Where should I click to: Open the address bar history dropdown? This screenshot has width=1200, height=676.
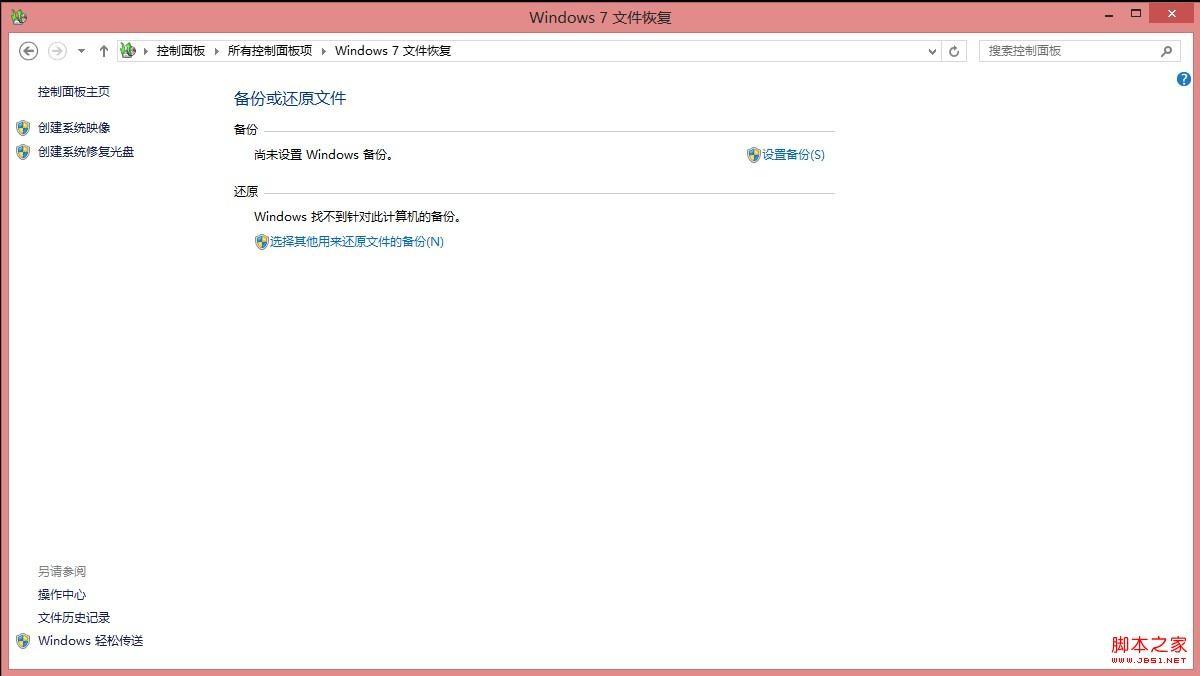932,51
